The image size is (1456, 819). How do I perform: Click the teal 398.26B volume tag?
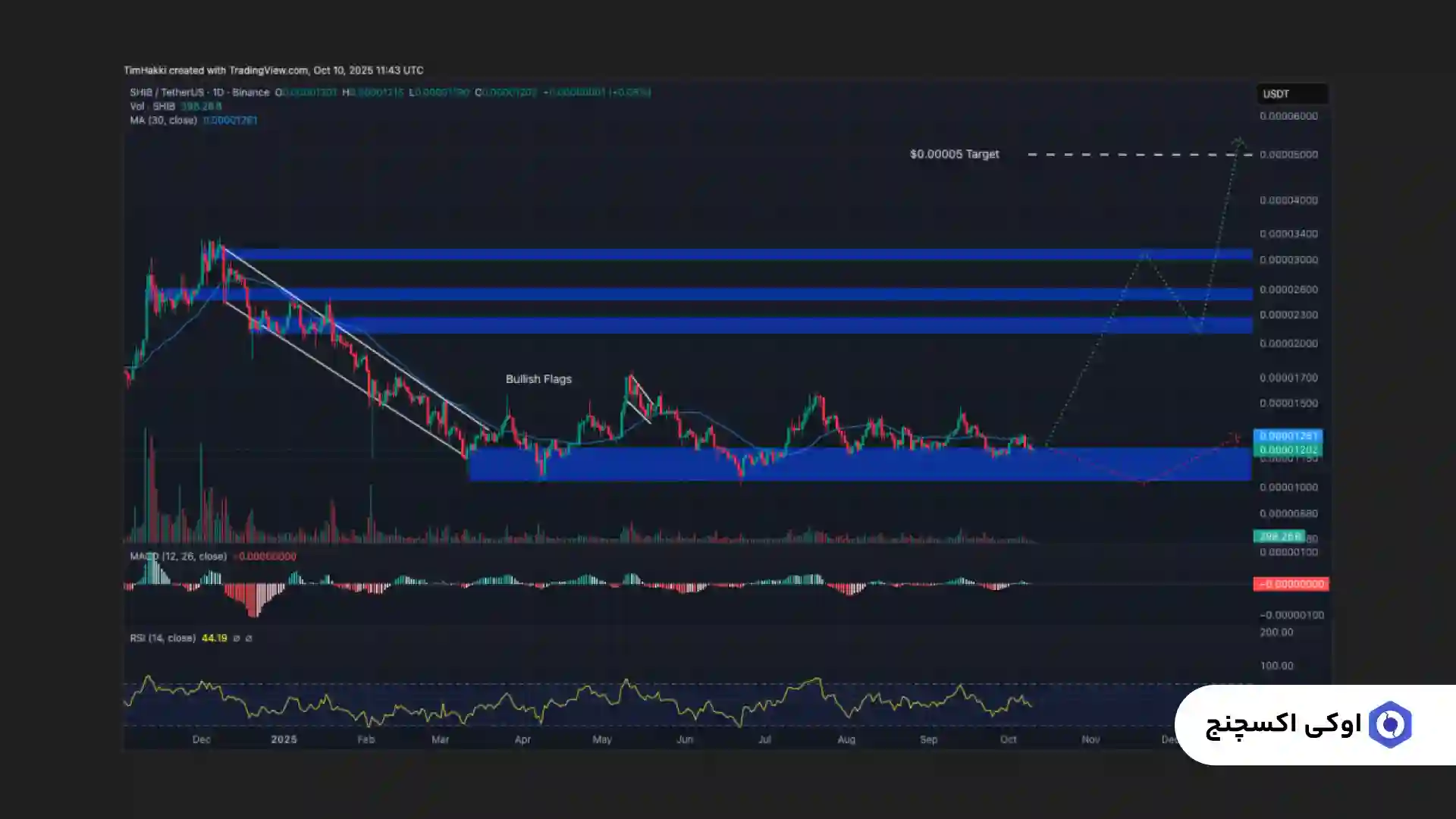tap(1279, 536)
